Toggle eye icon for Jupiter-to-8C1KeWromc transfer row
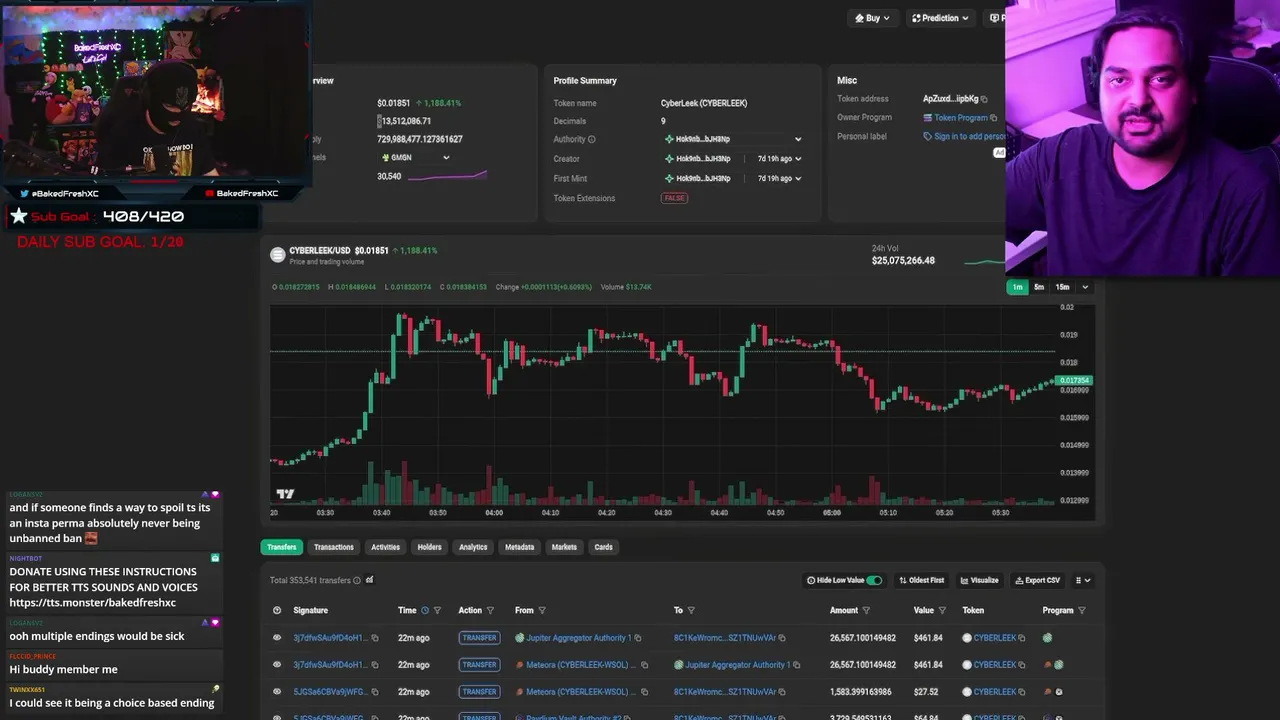Viewport: 1280px width, 720px height. point(277,638)
